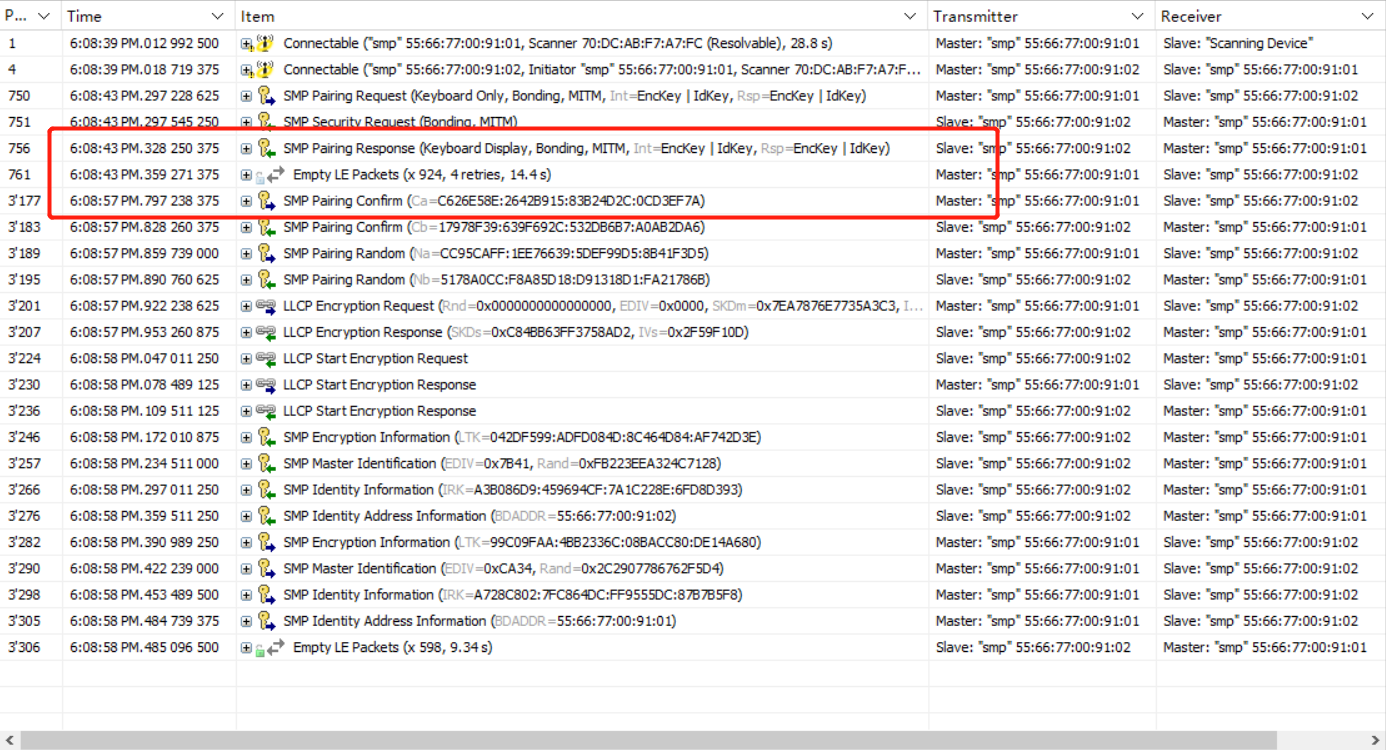Expand the SMP Pairing Confirm packet details
The width and height of the screenshot is (1386, 750).
pyautogui.click(x=246, y=200)
